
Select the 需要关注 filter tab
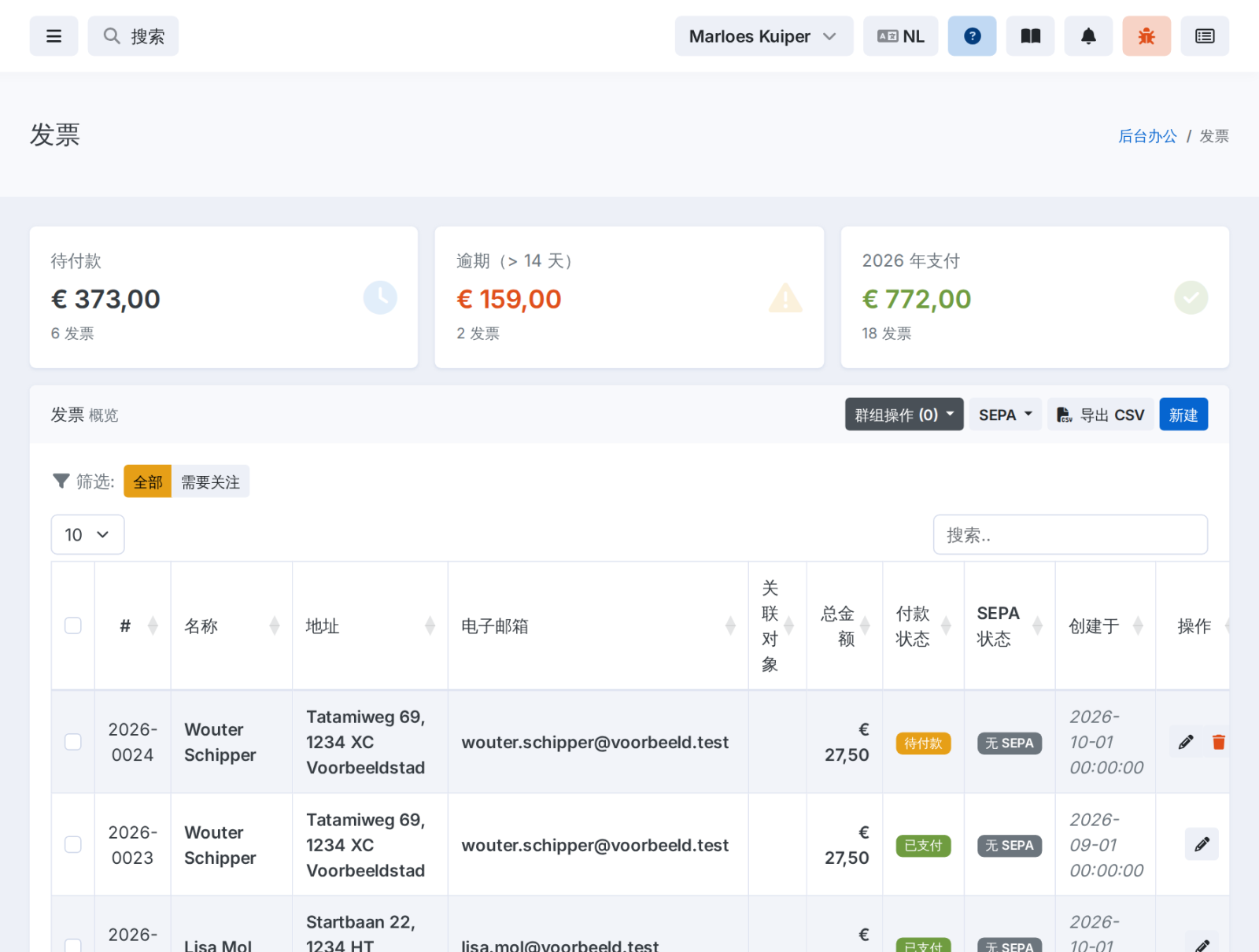click(210, 482)
